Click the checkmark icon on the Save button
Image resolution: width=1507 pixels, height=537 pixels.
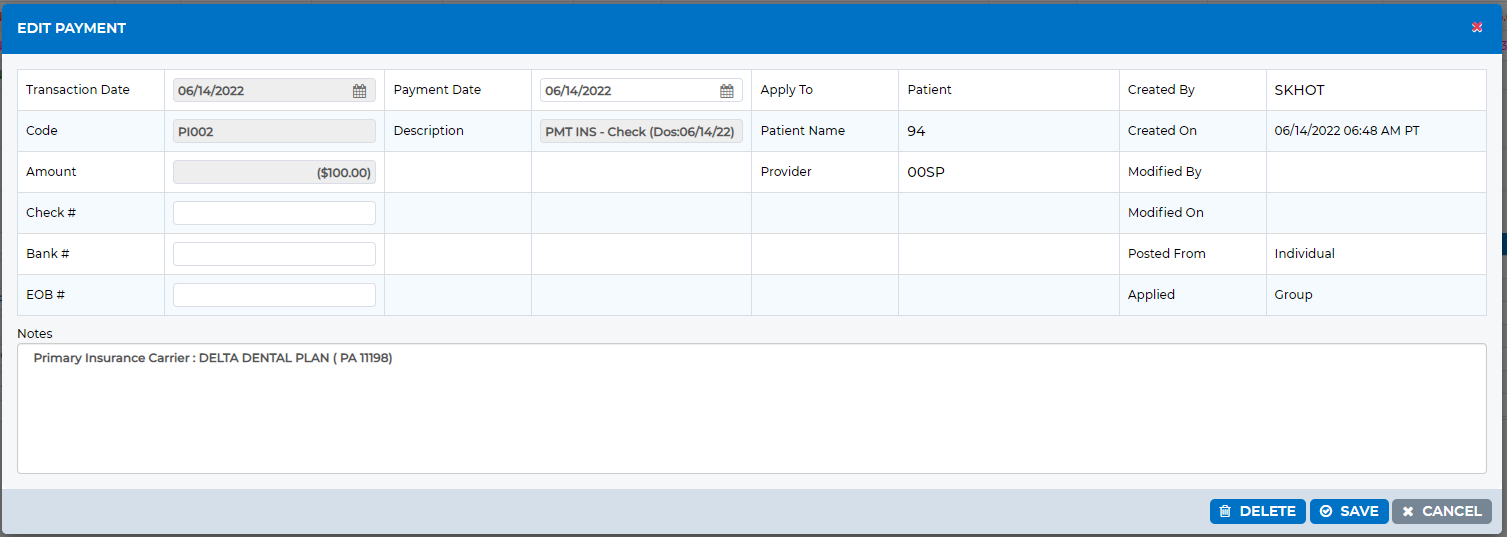point(1326,511)
